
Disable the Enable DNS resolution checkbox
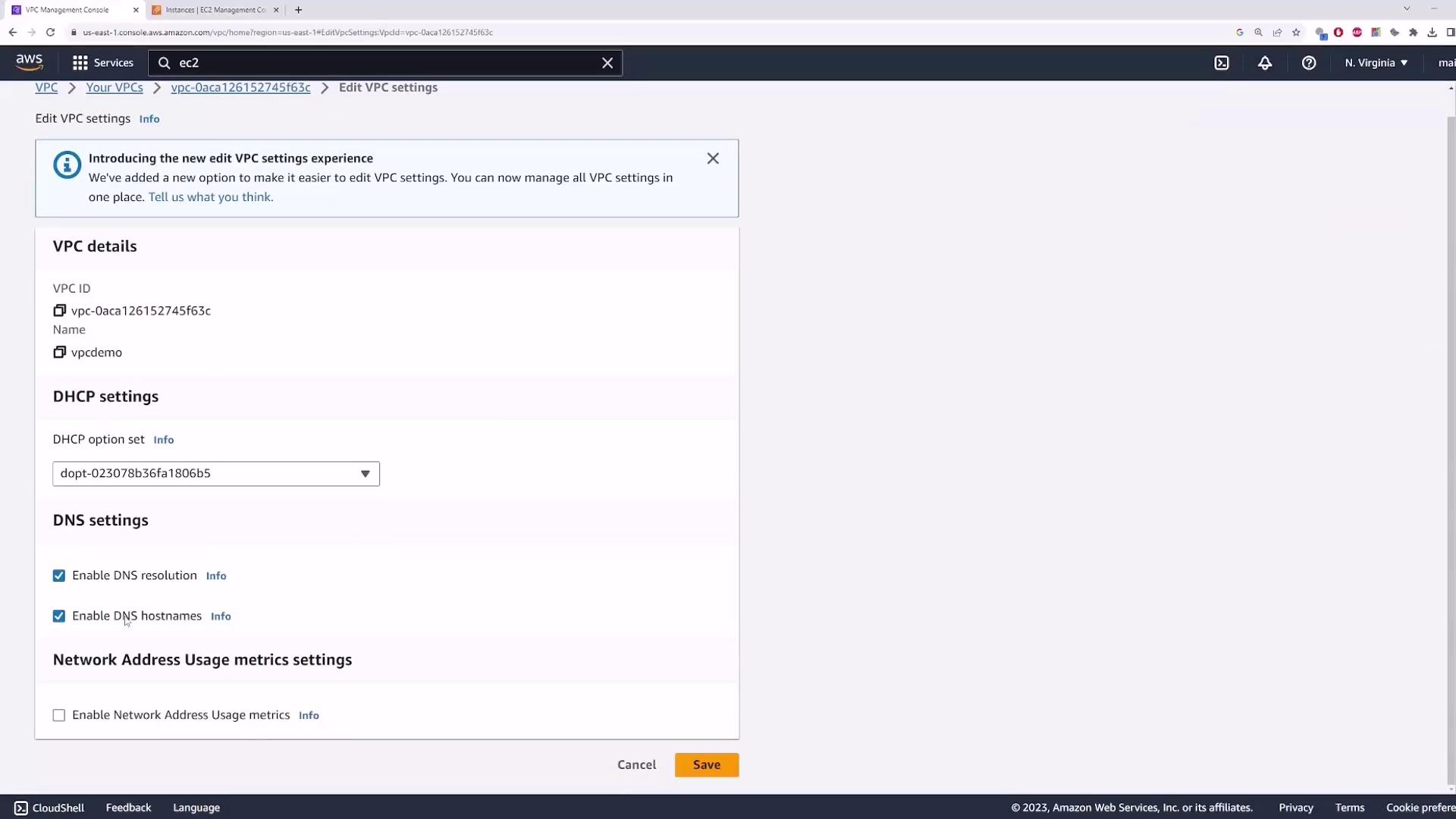click(59, 576)
